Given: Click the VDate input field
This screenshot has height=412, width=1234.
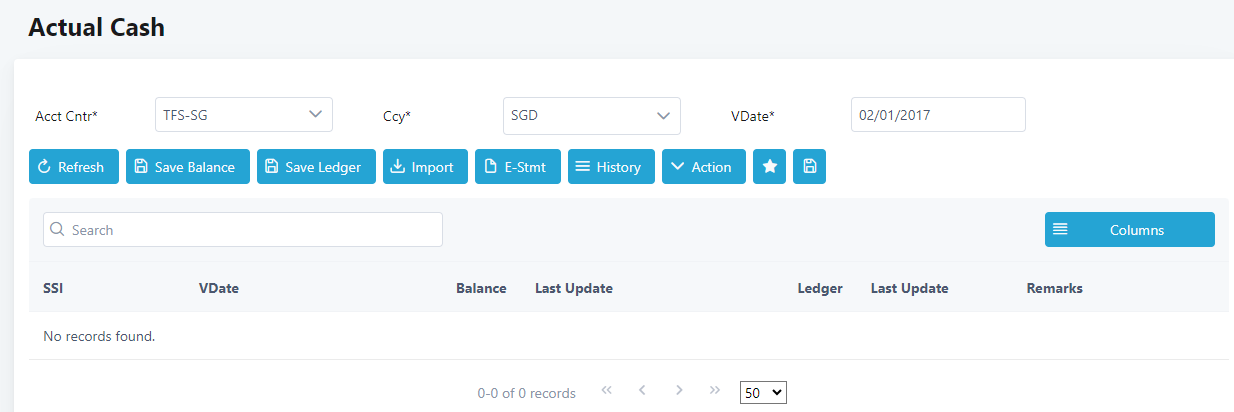Looking at the screenshot, I should (x=937, y=115).
